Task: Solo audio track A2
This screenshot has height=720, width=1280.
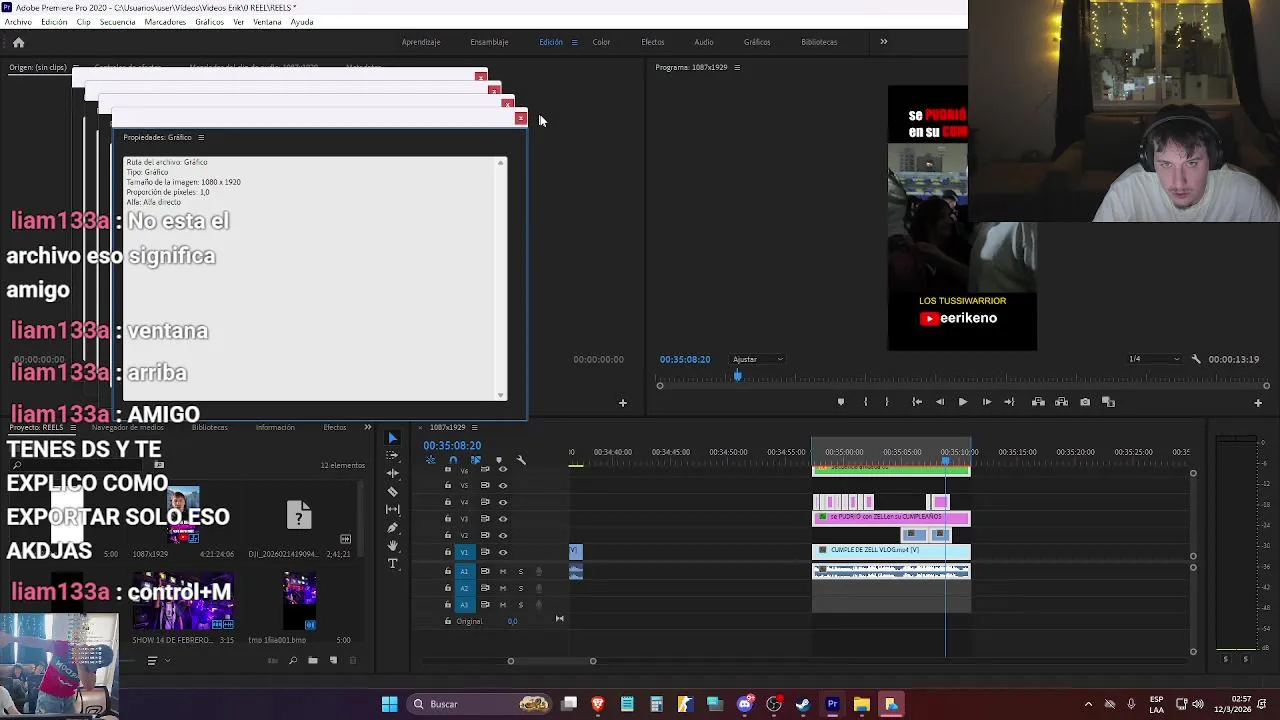Action: 520,588
